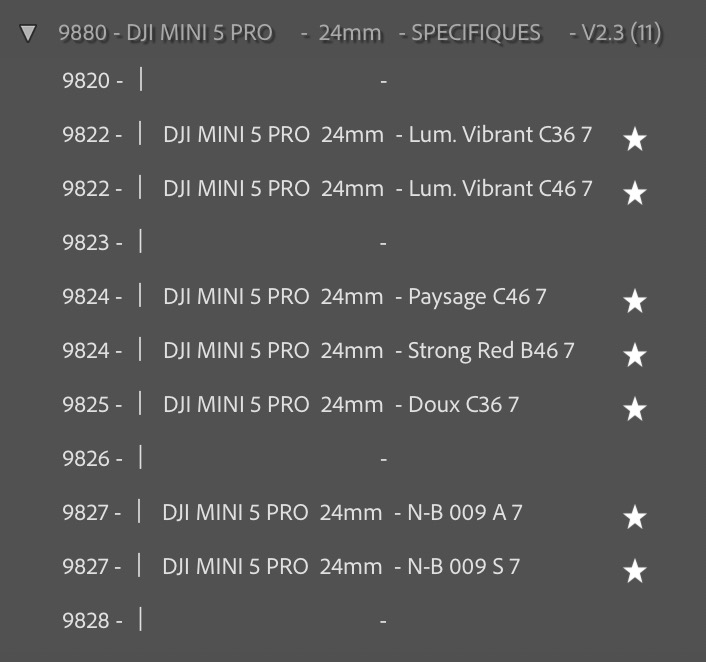Choose the Strong Red B46 7 preset
Image resolution: width=706 pixels, height=662 pixels.
pyautogui.click(x=368, y=351)
